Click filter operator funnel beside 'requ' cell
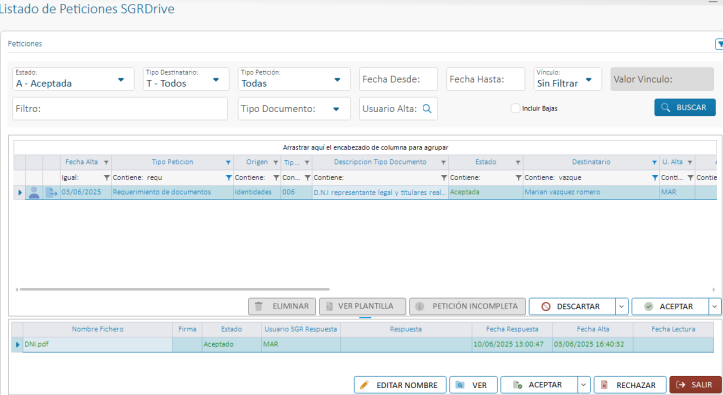Screen dimensions: 723x395 click(x=228, y=178)
